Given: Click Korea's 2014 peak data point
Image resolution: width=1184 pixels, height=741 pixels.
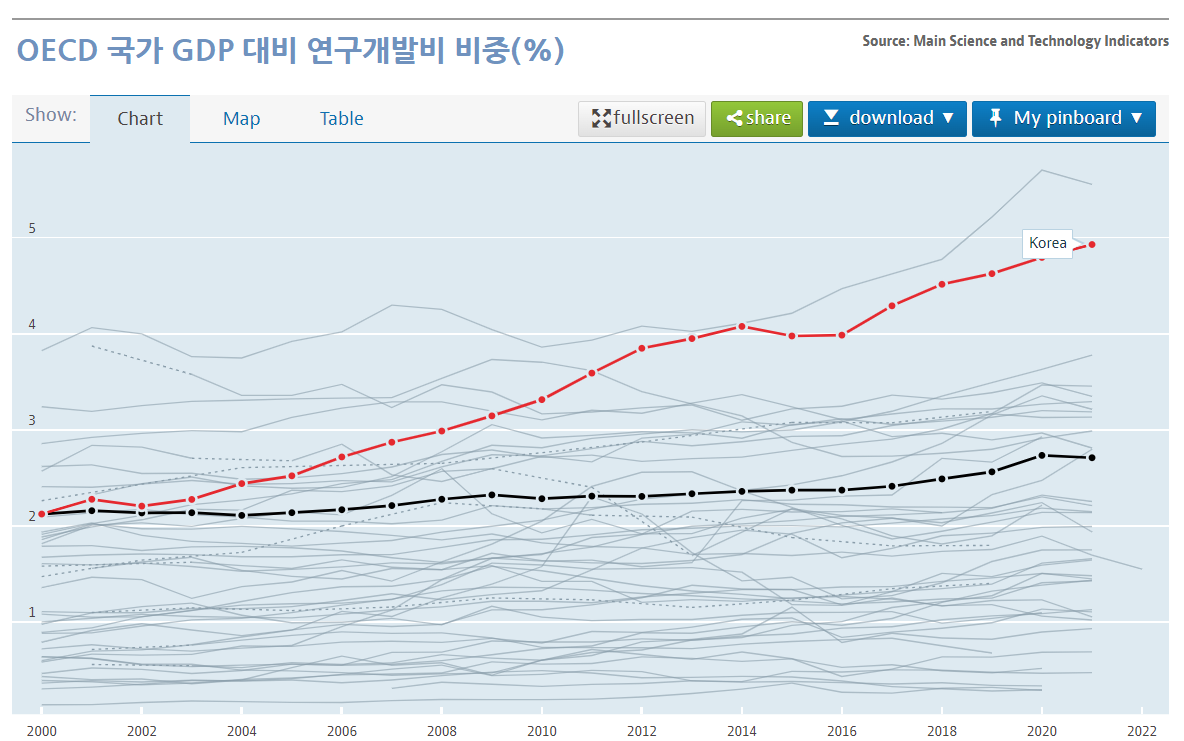Looking at the screenshot, I should 742,325.
